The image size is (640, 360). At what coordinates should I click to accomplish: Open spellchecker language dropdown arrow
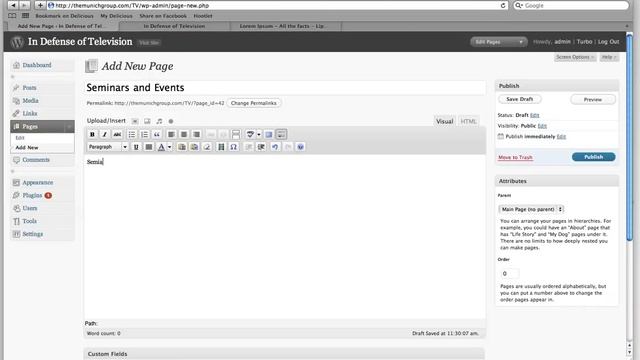(x=259, y=134)
